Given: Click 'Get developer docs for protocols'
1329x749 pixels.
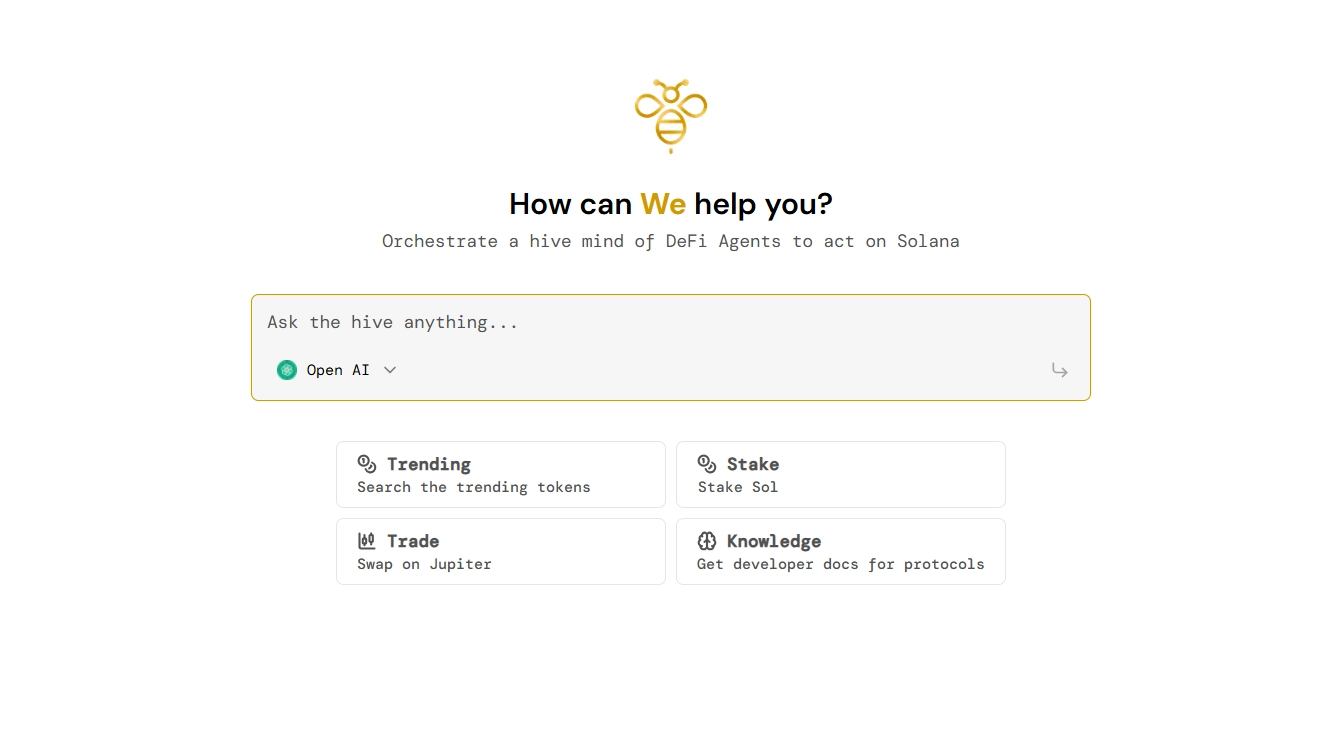Looking at the screenshot, I should (840, 564).
